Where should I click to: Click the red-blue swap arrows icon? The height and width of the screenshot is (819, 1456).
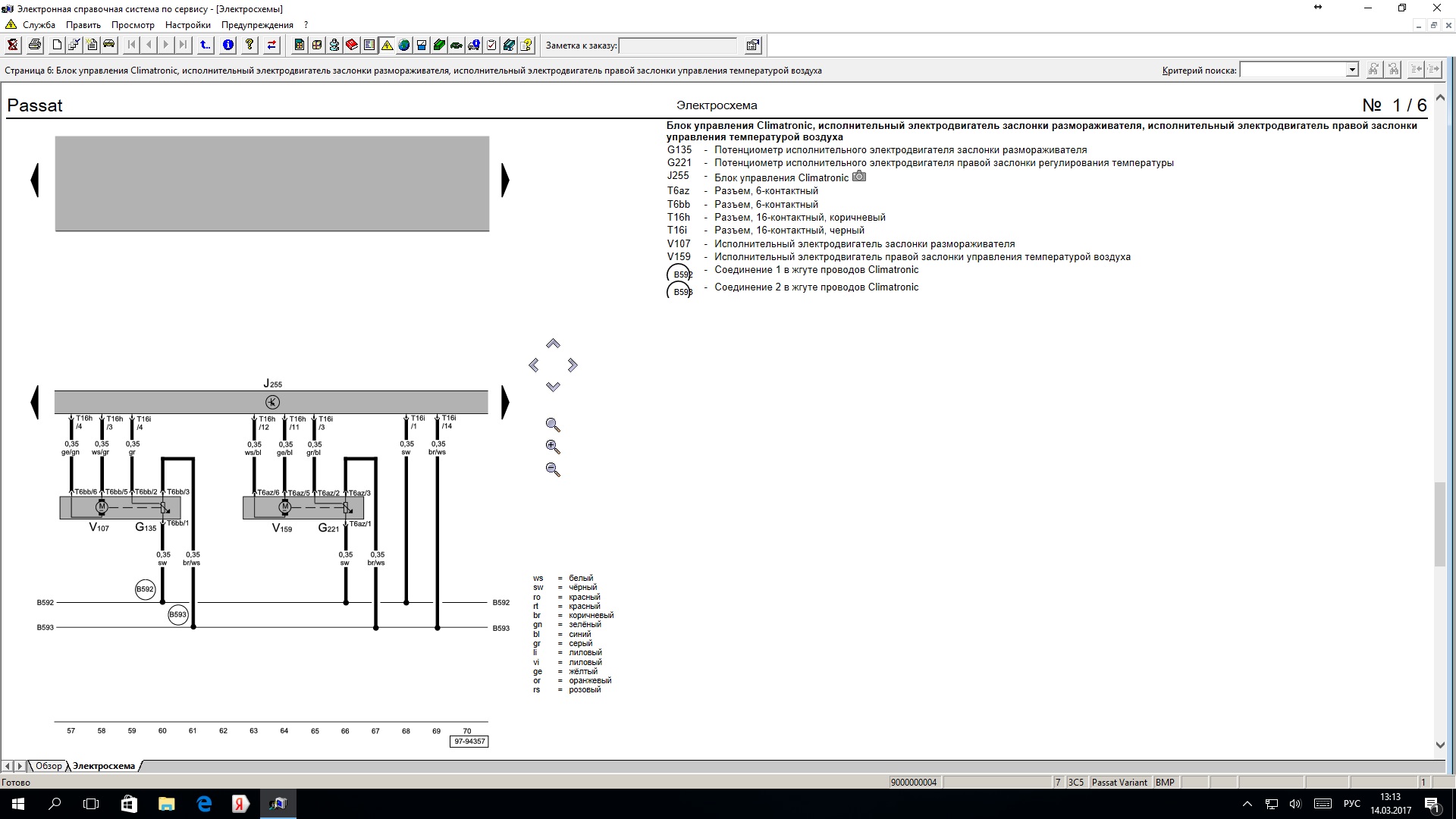(271, 45)
